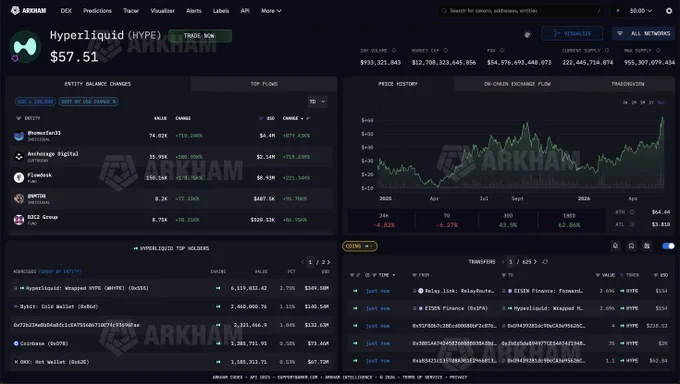This screenshot has height=384, width=680.
Task: Open the transfers TOKEN column filter
Action: coord(621,275)
